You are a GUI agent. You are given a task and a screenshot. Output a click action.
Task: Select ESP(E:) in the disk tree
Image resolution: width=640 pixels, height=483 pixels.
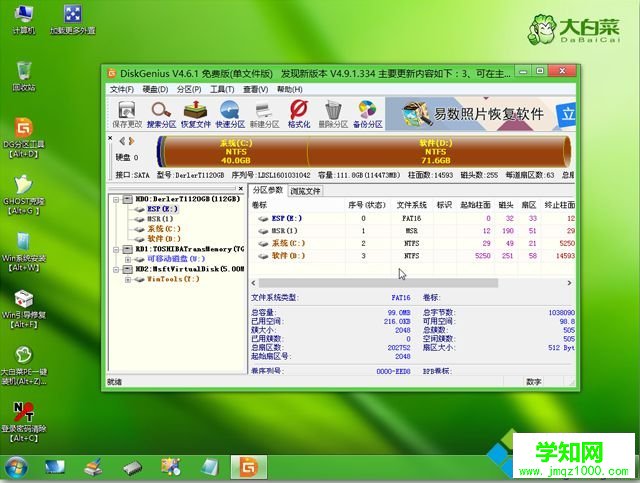pyautogui.click(x=162, y=209)
